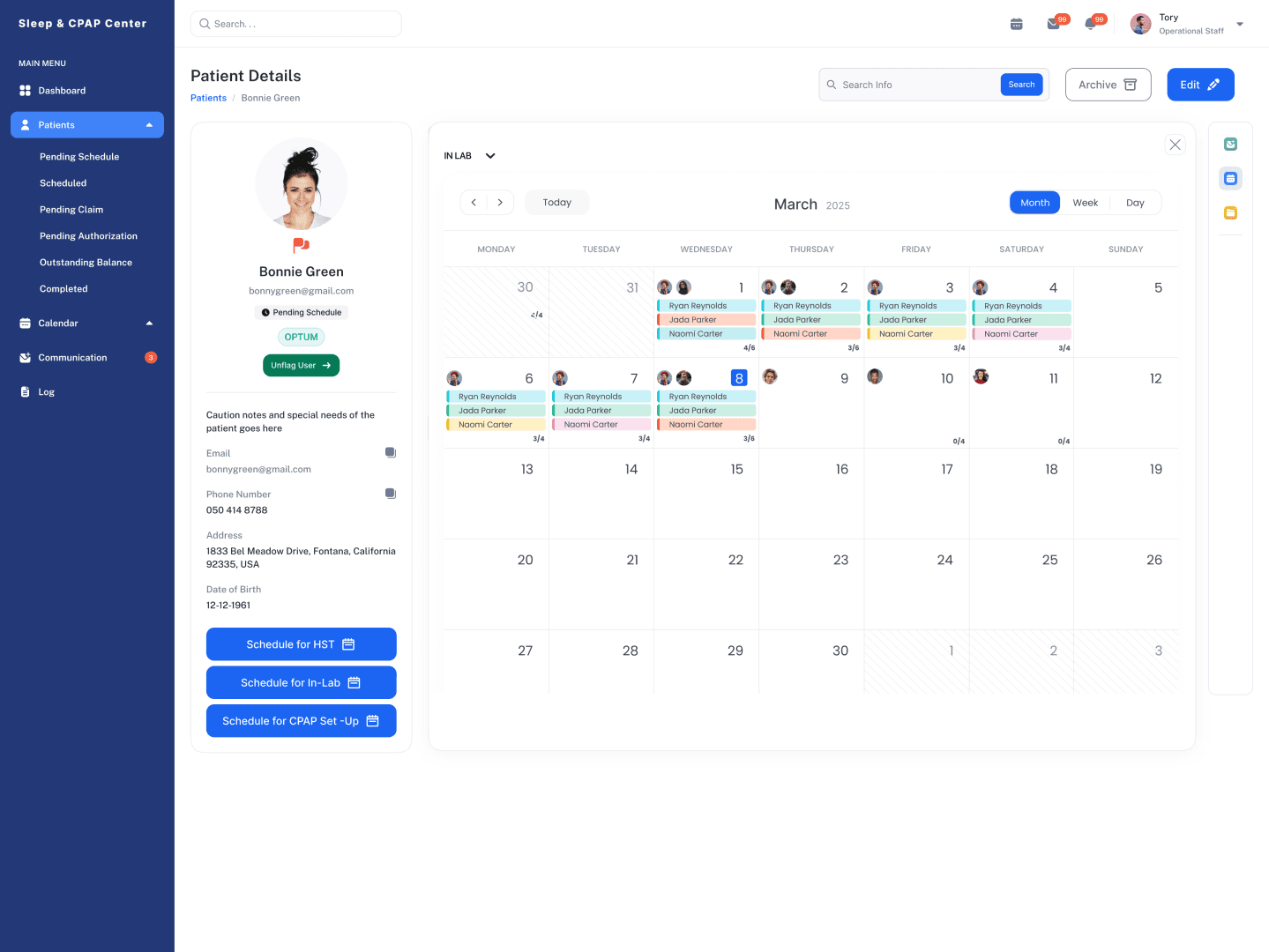The width and height of the screenshot is (1269, 952).
Task: Select Naomi Carter appointment on March 3
Action: coord(916,334)
